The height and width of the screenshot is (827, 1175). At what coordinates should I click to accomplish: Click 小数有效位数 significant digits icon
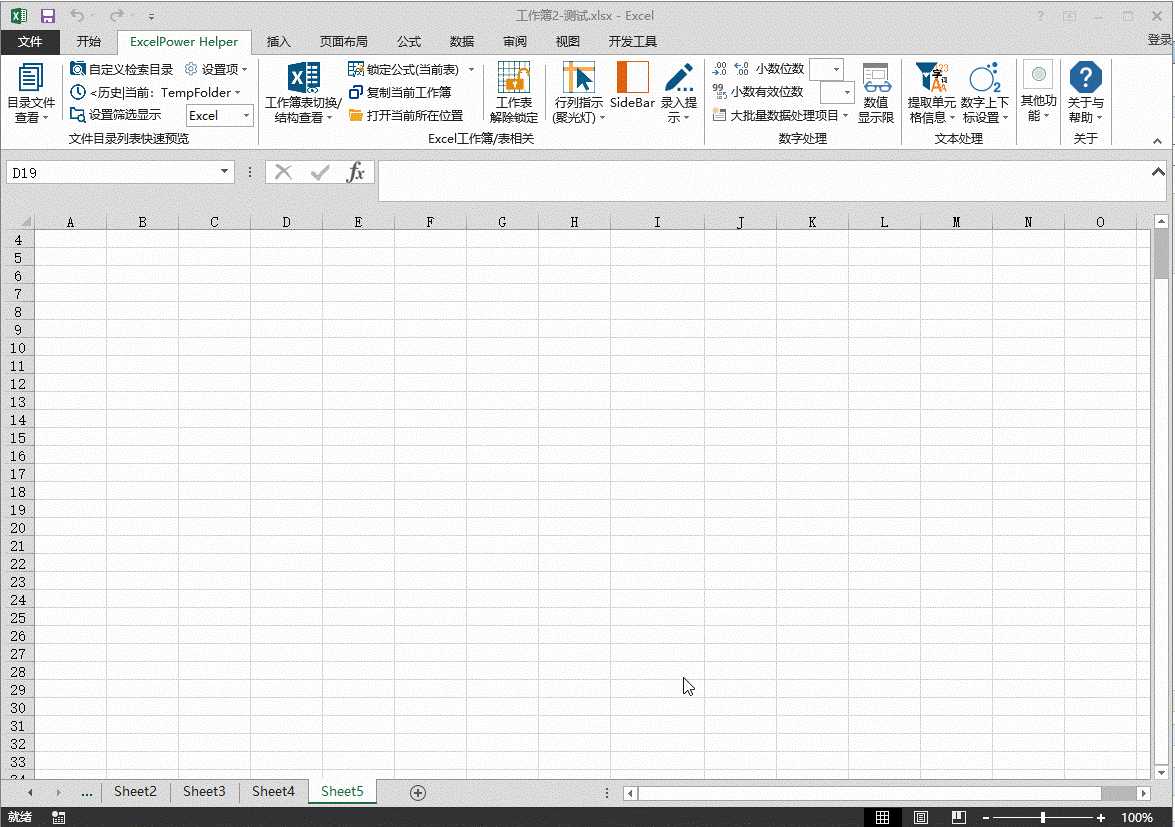point(719,91)
